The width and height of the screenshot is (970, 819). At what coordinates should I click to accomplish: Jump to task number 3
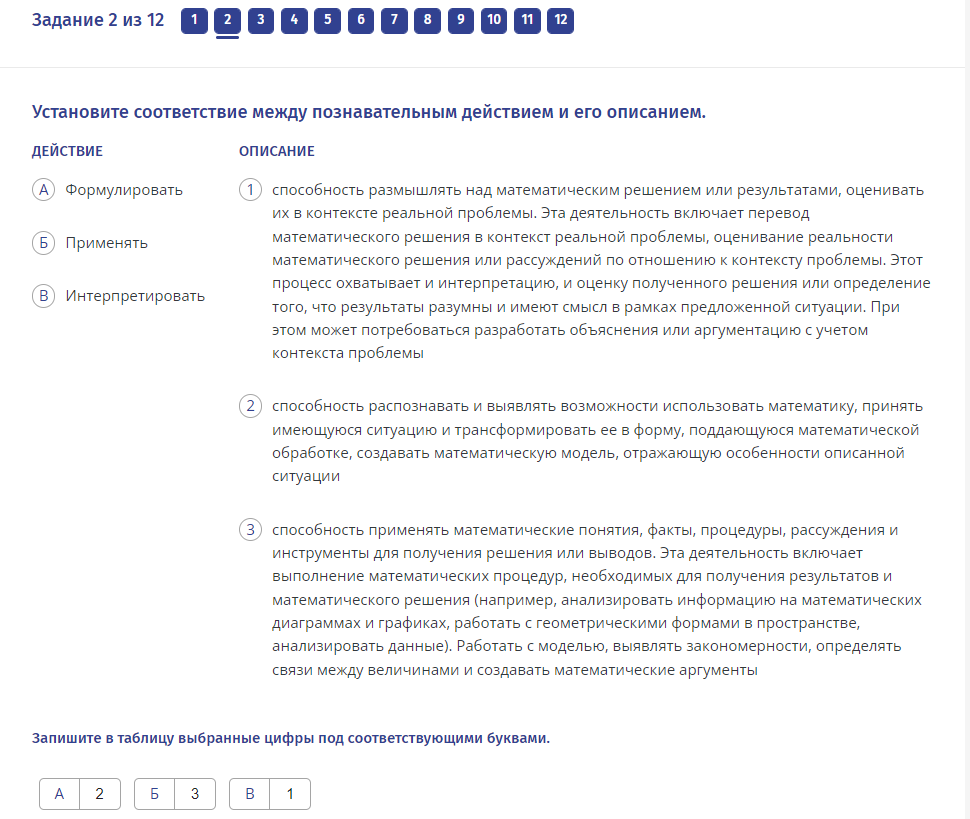[261, 20]
